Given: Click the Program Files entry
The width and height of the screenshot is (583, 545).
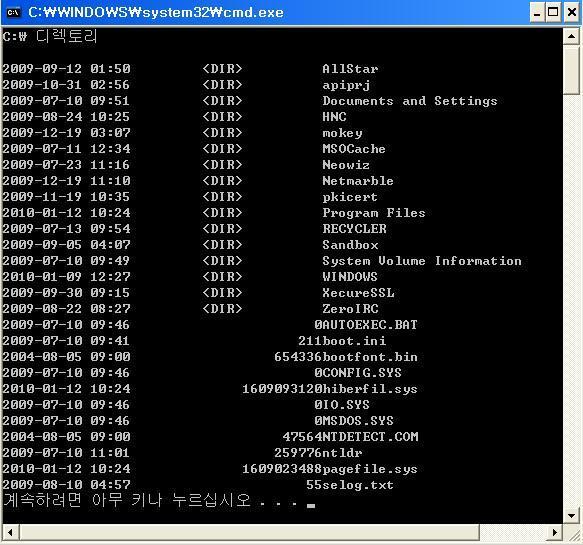Looking at the screenshot, I should click(374, 213).
